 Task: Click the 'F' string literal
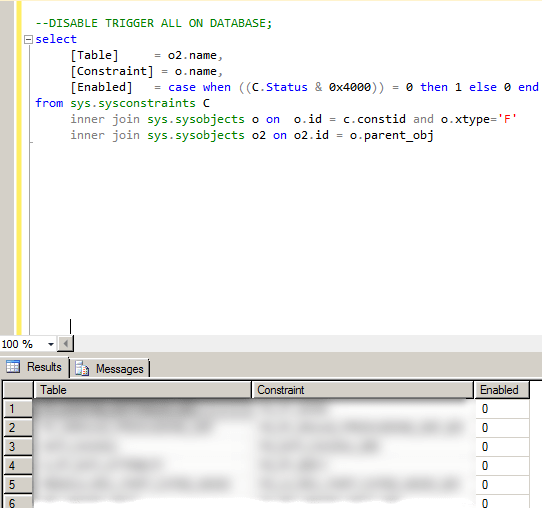pyautogui.click(x=507, y=119)
